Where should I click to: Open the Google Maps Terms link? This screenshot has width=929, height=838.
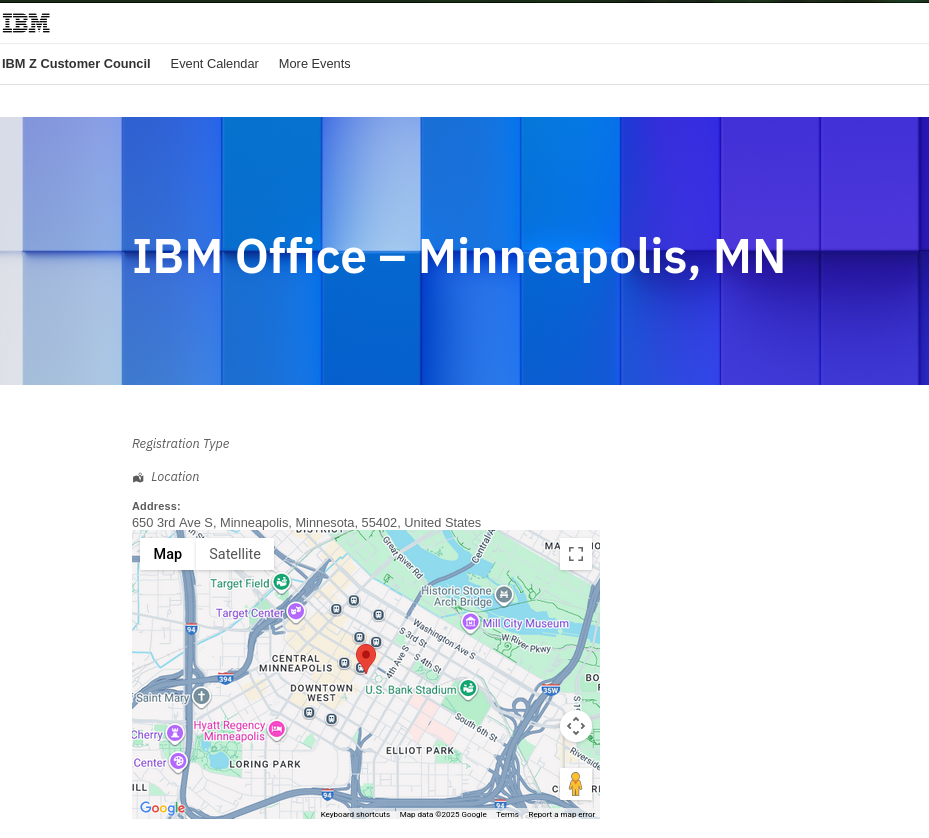click(507, 814)
